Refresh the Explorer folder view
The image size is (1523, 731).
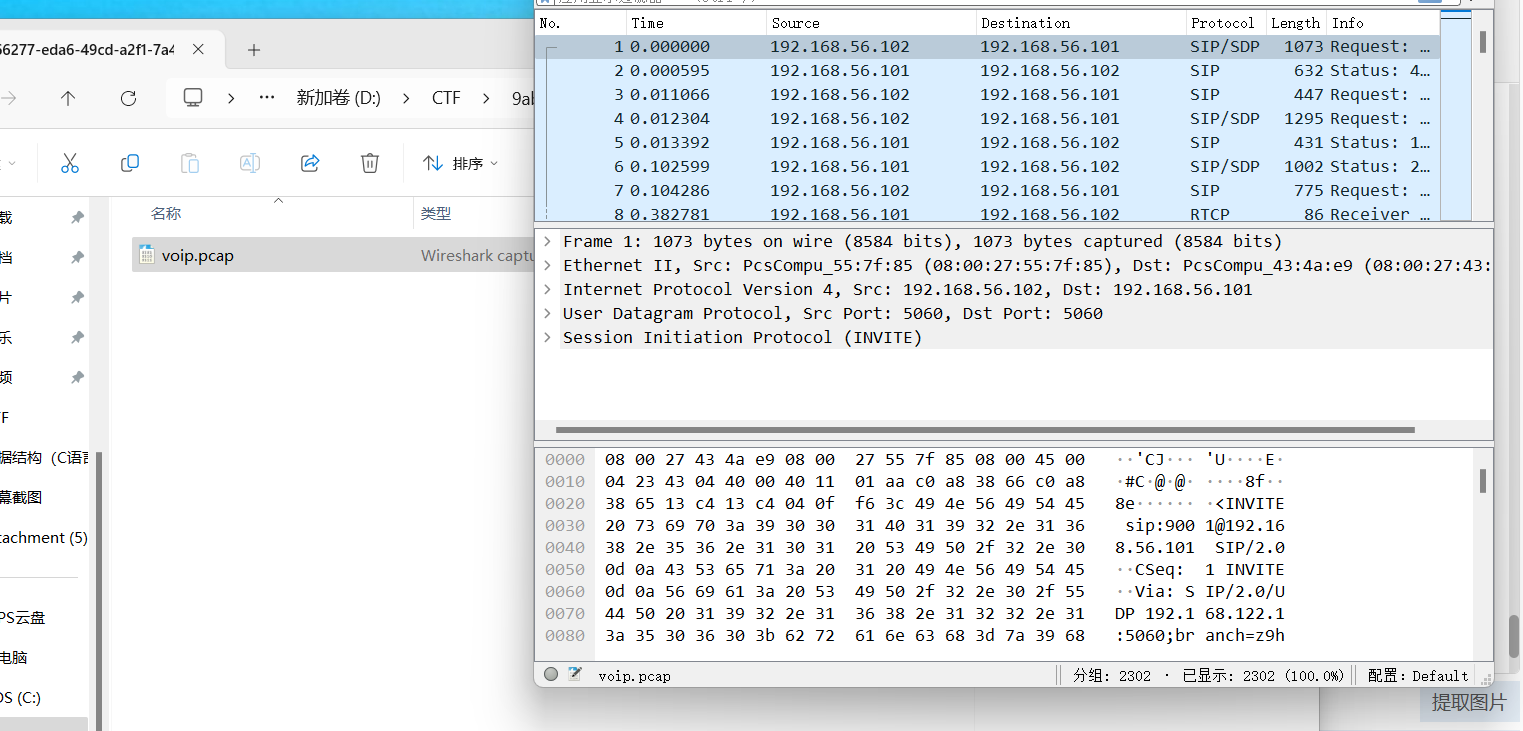pyautogui.click(x=128, y=98)
